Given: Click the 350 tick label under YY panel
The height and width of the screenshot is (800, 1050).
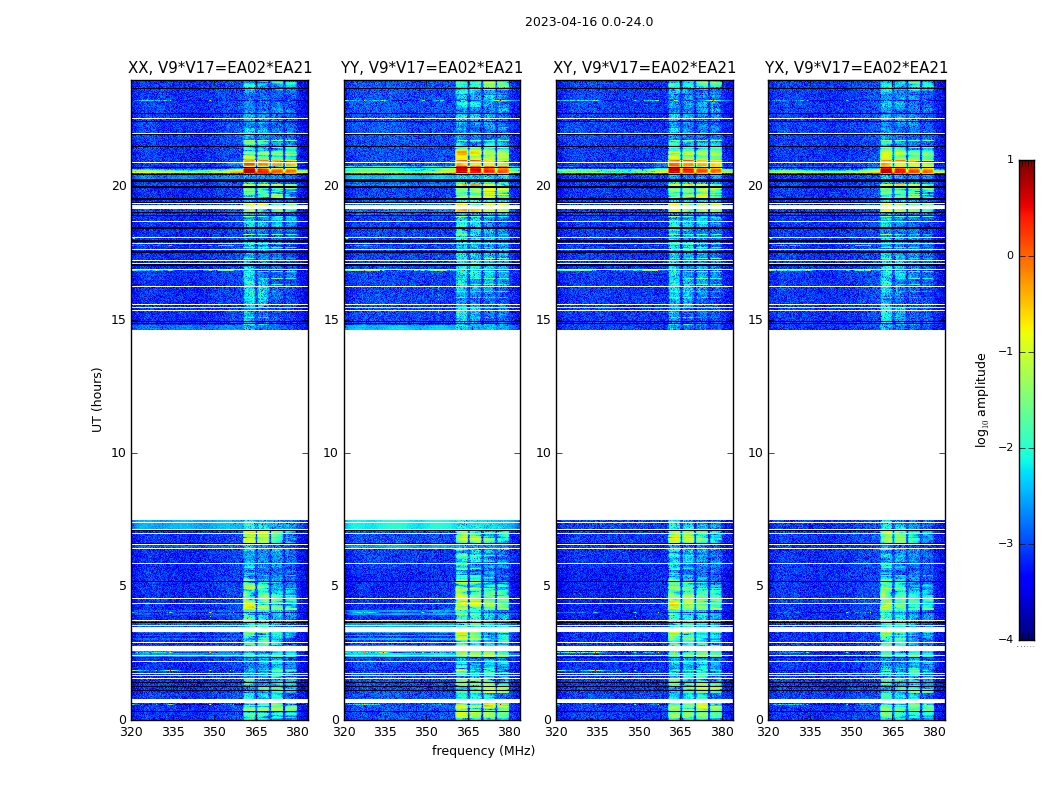Looking at the screenshot, I should (x=426, y=732).
